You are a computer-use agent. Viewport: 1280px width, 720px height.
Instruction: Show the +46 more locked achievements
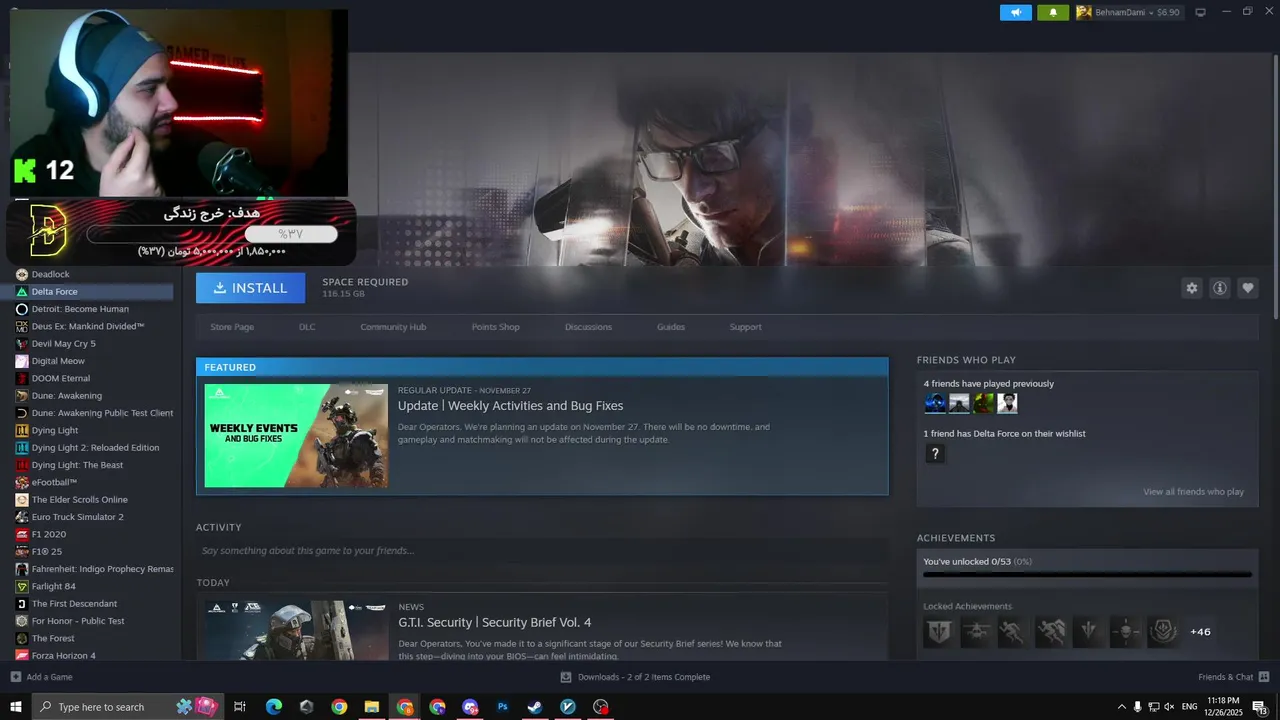point(1200,632)
